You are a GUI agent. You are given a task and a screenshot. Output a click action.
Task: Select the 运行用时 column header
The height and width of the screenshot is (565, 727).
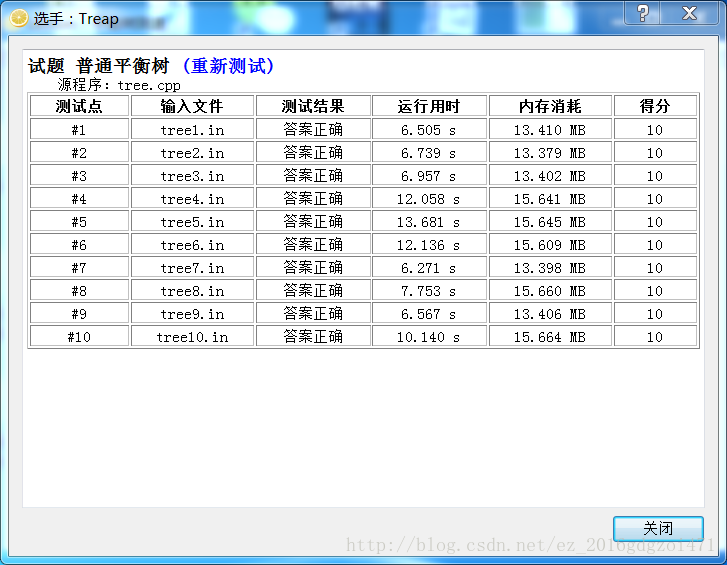click(x=429, y=106)
